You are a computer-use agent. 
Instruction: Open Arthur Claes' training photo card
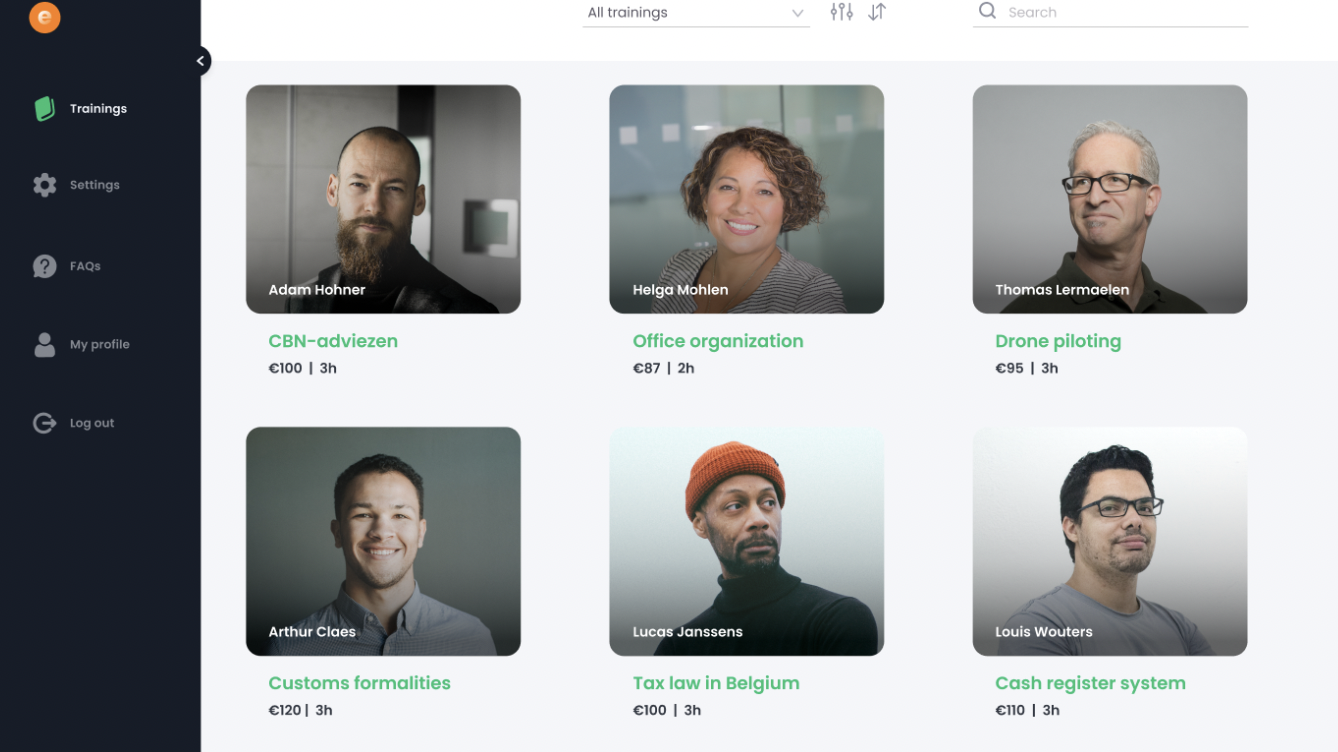coord(383,541)
